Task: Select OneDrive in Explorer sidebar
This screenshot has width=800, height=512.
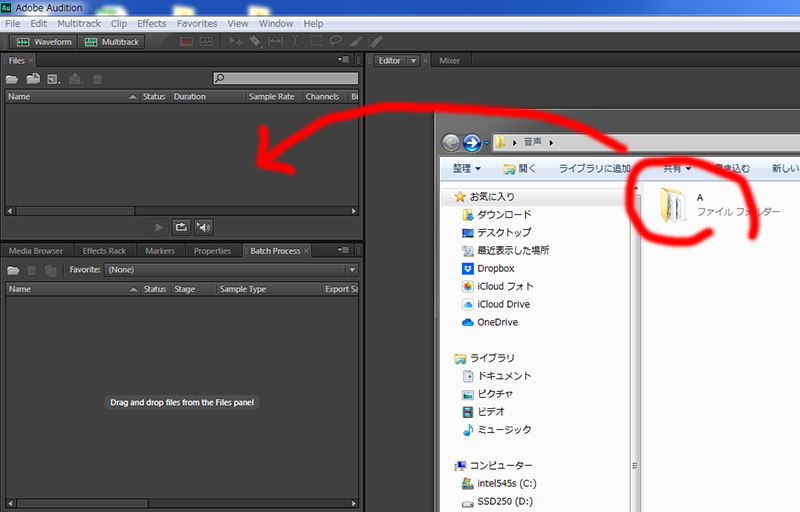Action: tap(489, 322)
